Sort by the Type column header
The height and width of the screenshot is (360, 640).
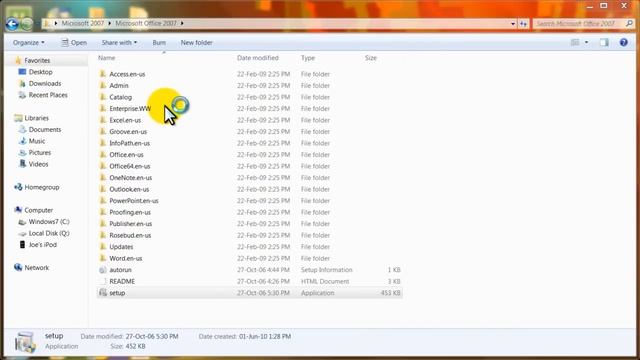[x=308, y=58]
